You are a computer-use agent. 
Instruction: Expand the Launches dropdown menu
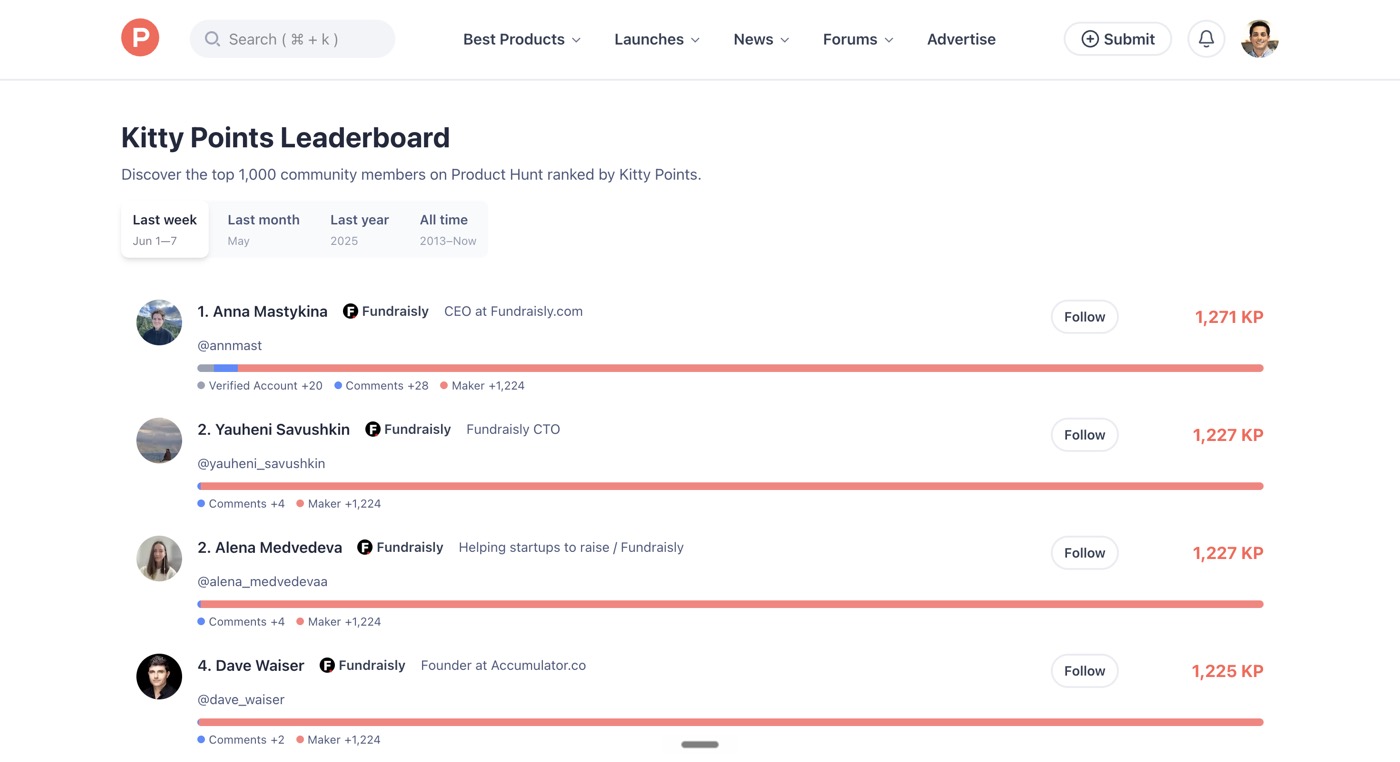pos(657,39)
